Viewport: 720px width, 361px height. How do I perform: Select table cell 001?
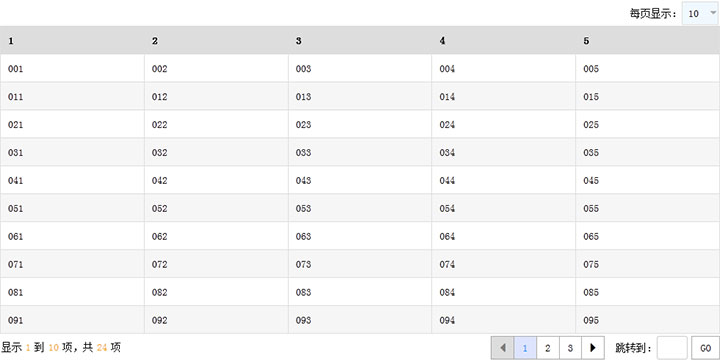click(x=72, y=68)
